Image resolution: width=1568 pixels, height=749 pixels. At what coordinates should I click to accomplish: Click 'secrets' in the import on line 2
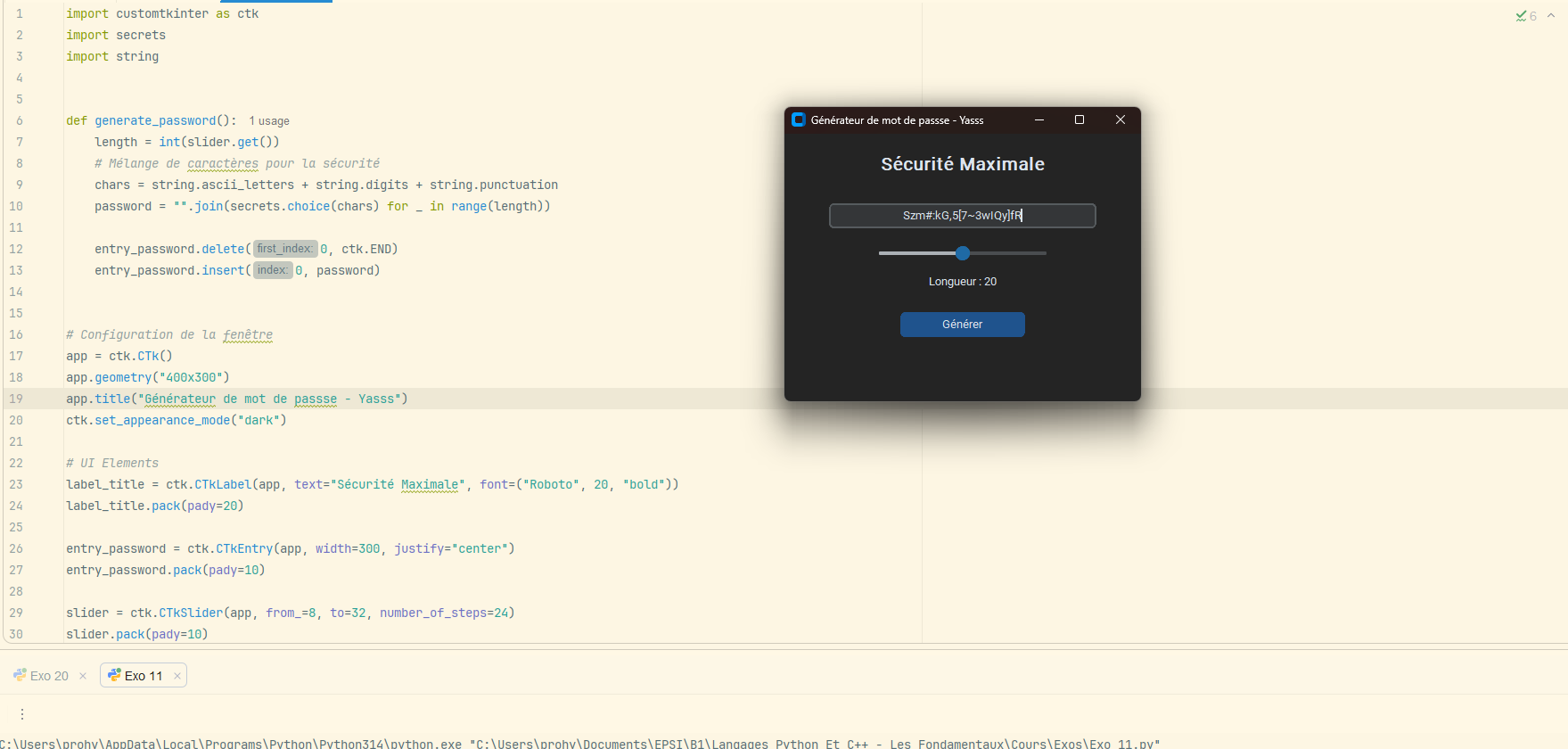point(141,35)
